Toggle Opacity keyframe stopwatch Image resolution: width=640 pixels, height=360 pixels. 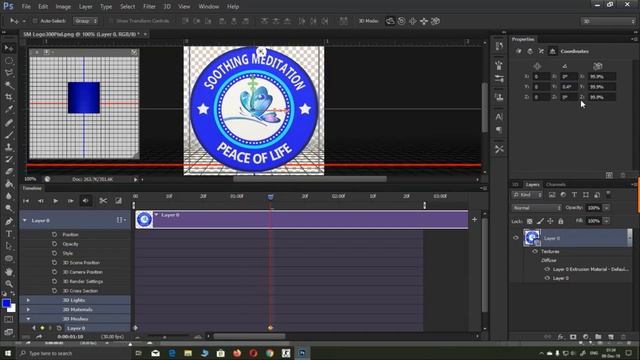point(54,244)
